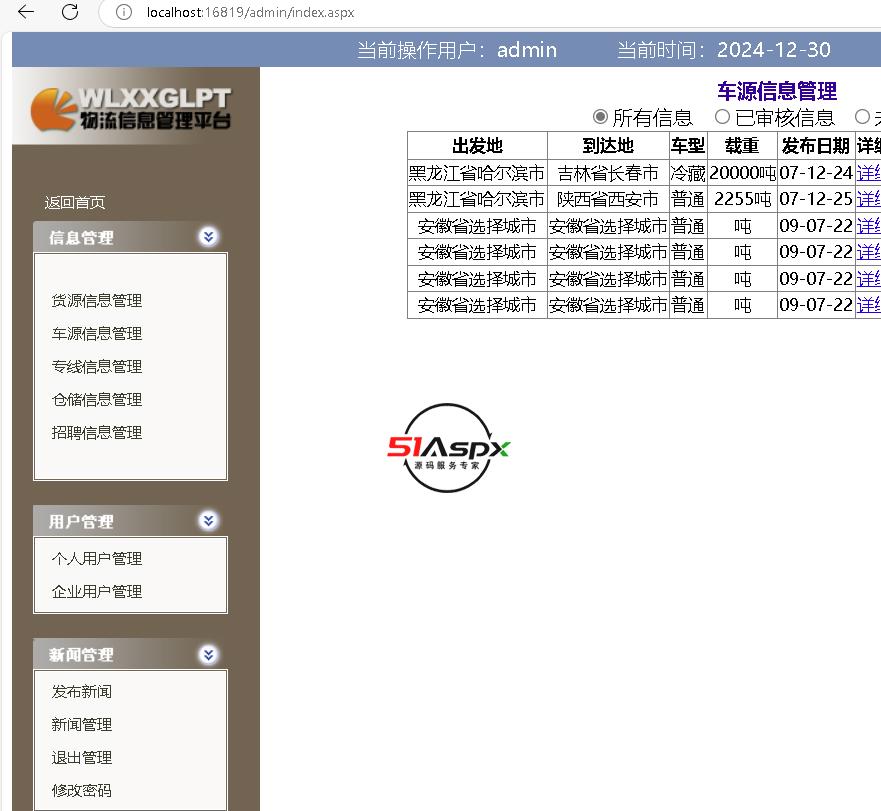Viewport: 881px width, 811px height.
Task: Click the WLXXGLPT platform logo
Action: (x=130, y=109)
